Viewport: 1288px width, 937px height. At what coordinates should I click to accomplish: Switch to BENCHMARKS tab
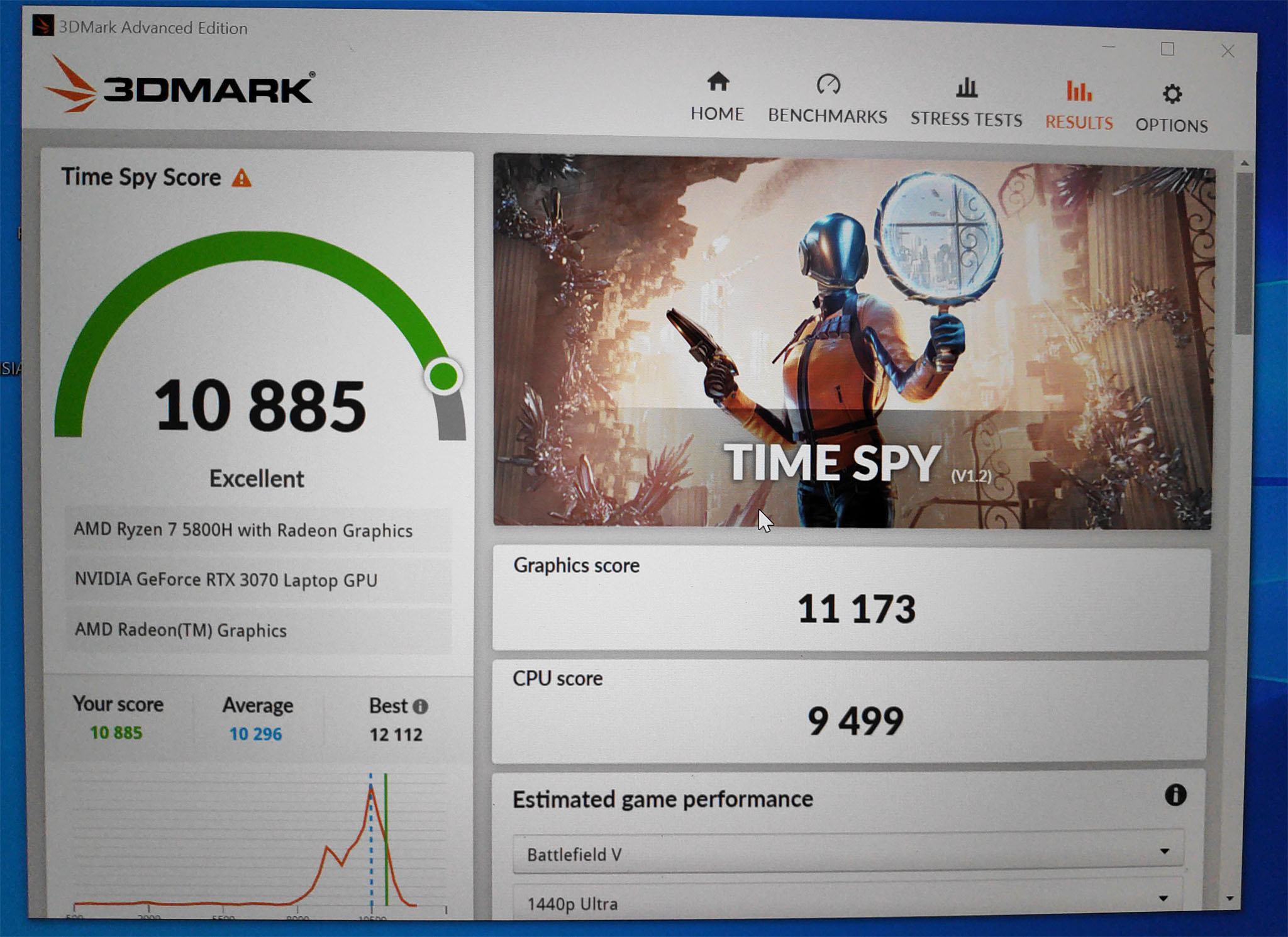click(828, 116)
